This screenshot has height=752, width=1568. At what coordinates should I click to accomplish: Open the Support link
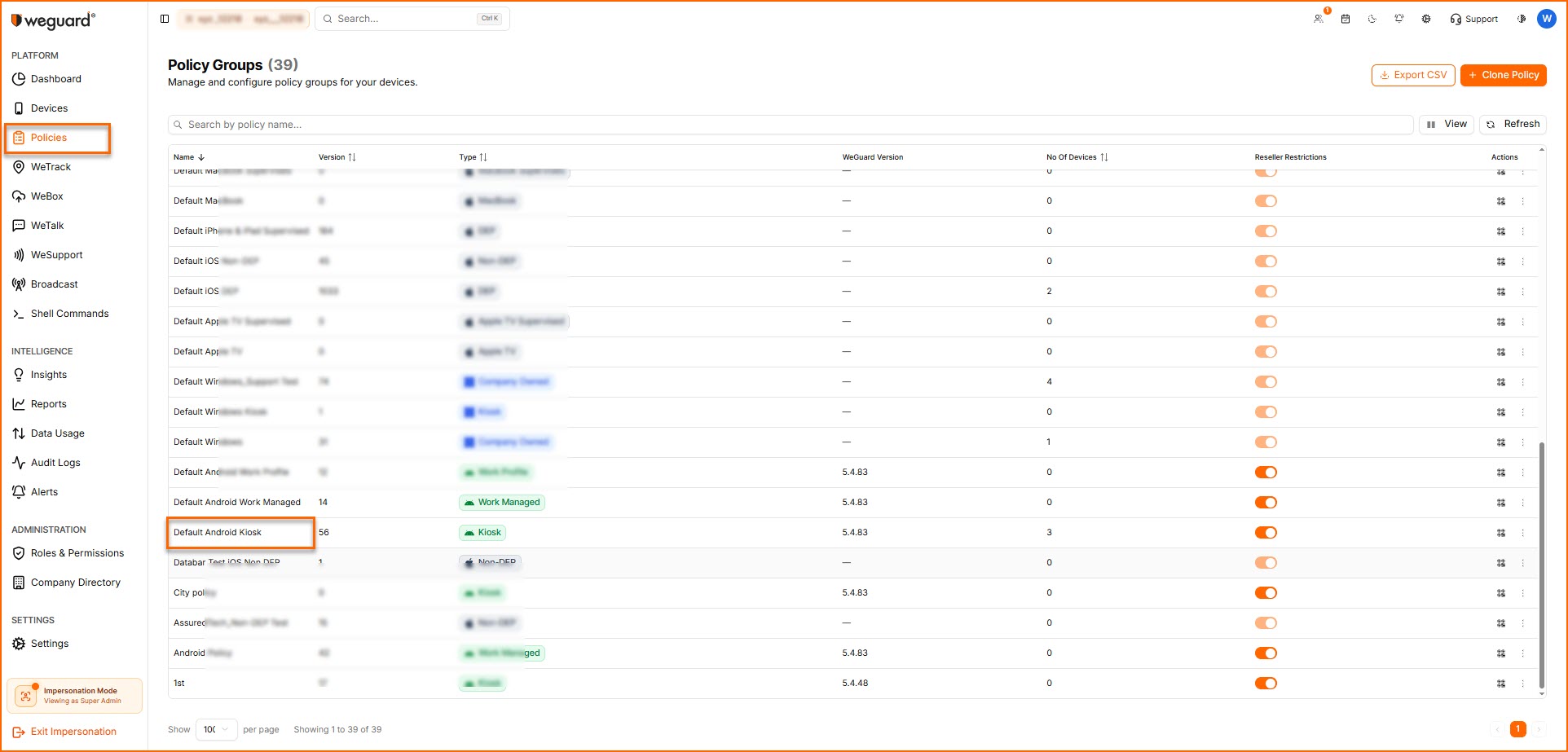1473,19
